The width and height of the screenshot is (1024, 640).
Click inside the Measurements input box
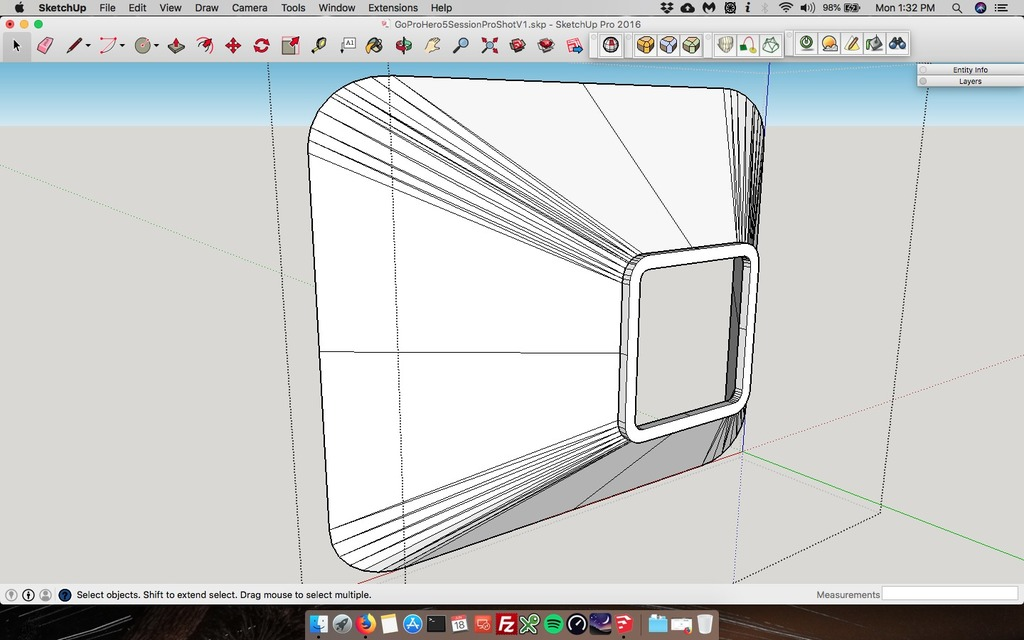(x=950, y=594)
